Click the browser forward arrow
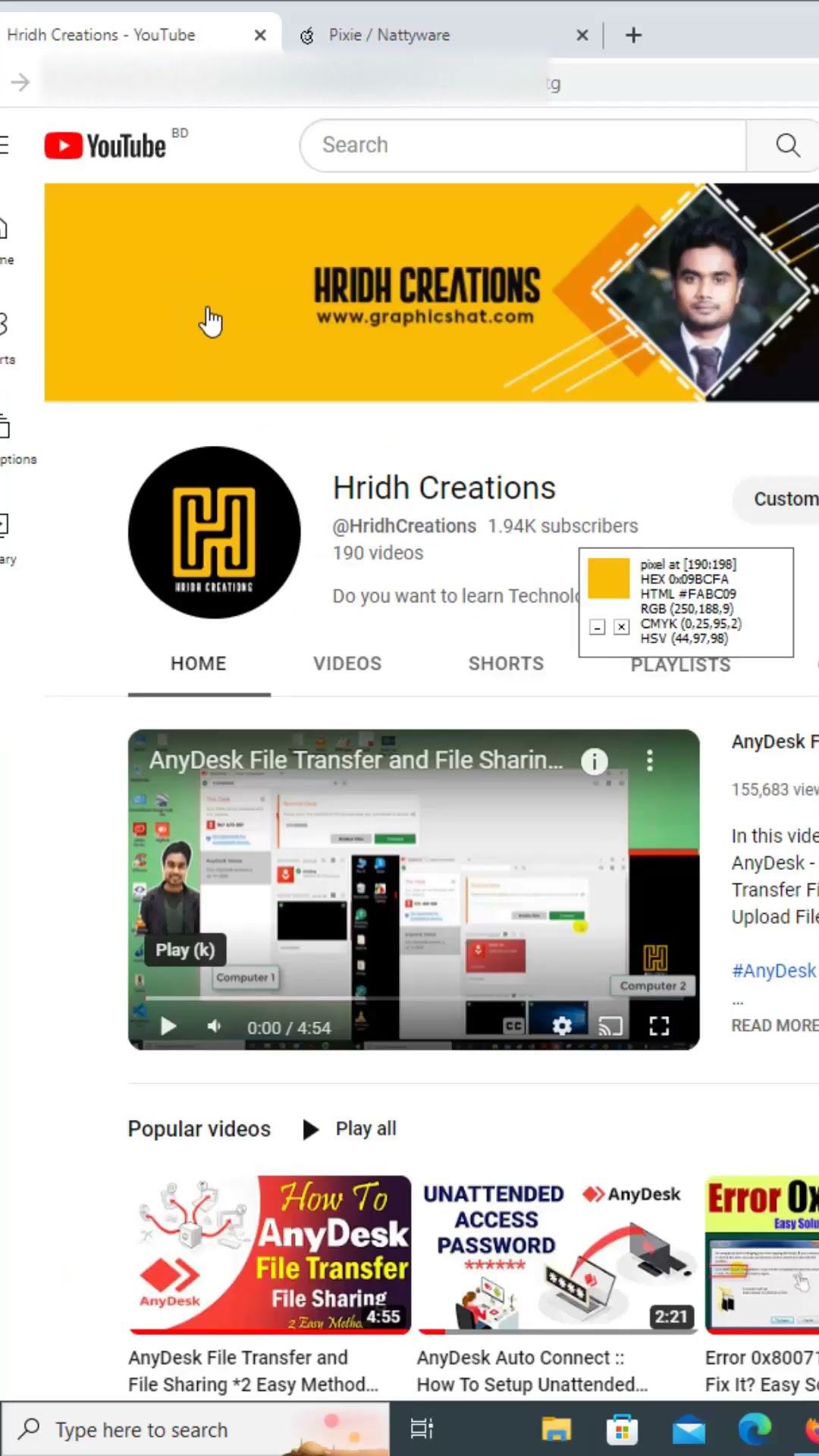 click(20, 82)
